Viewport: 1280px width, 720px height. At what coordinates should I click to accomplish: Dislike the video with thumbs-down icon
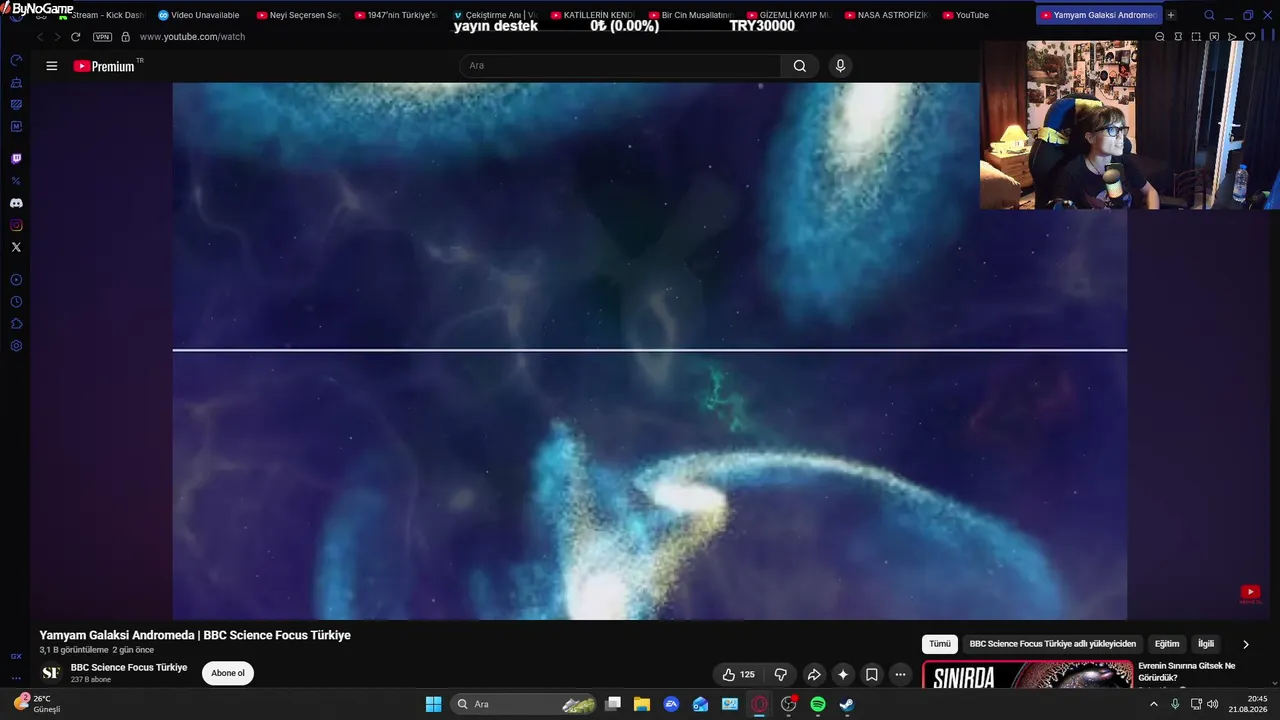(x=781, y=674)
